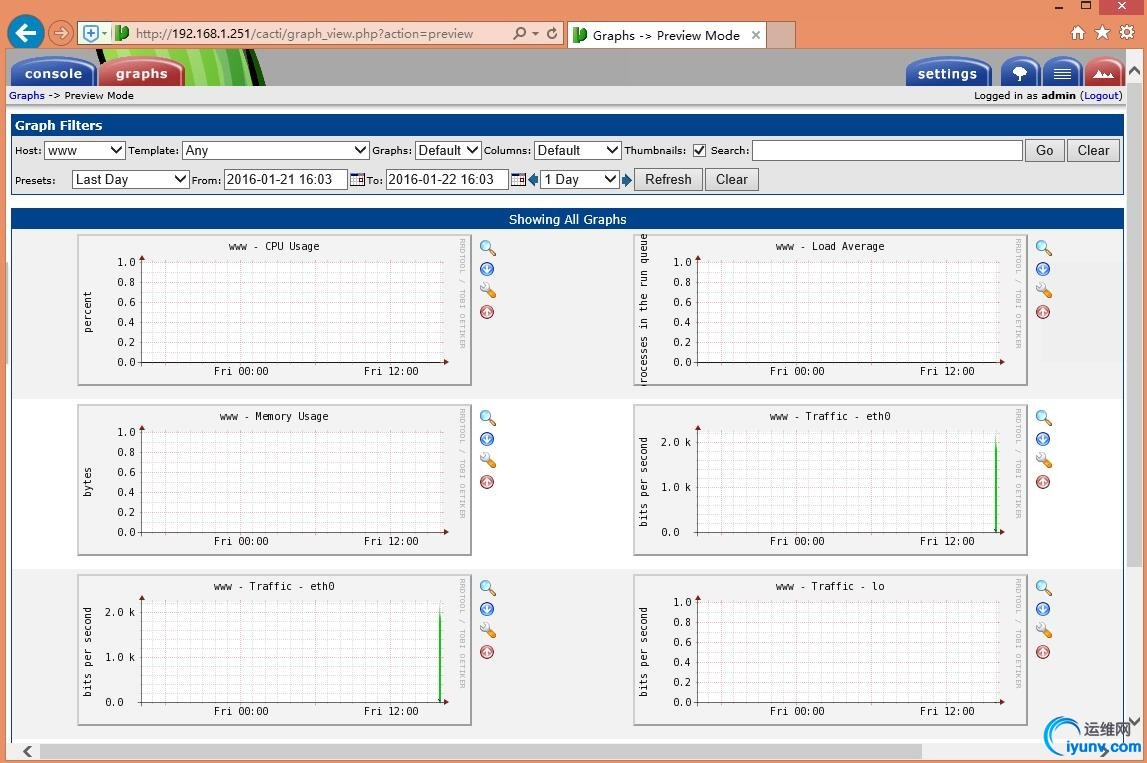This screenshot has width=1147, height=763.
Task: Open Memory Usage graph wrench properties icon
Action: pyautogui.click(x=487, y=460)
